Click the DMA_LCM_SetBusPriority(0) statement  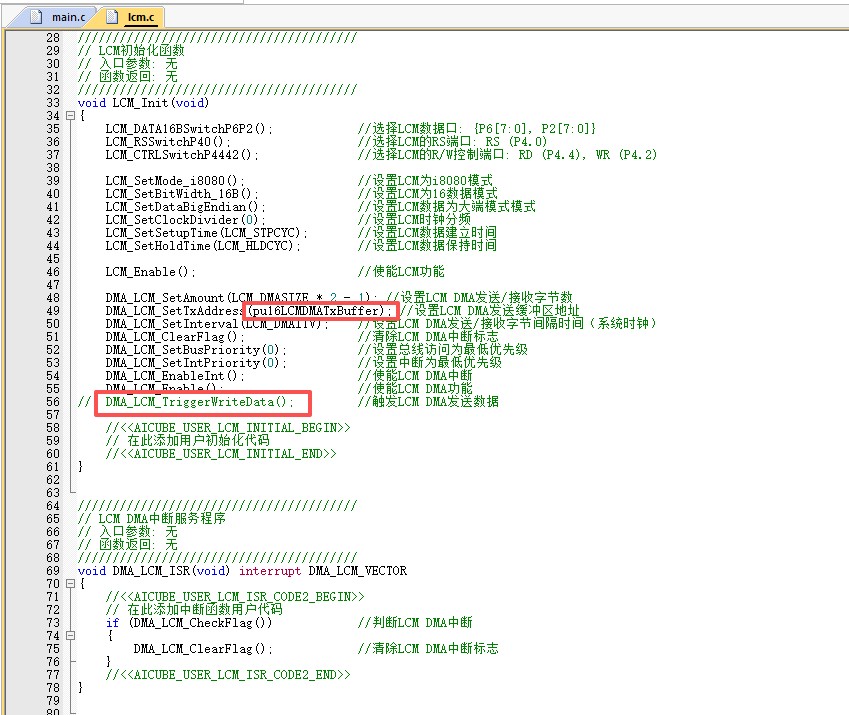pos(195,350)
